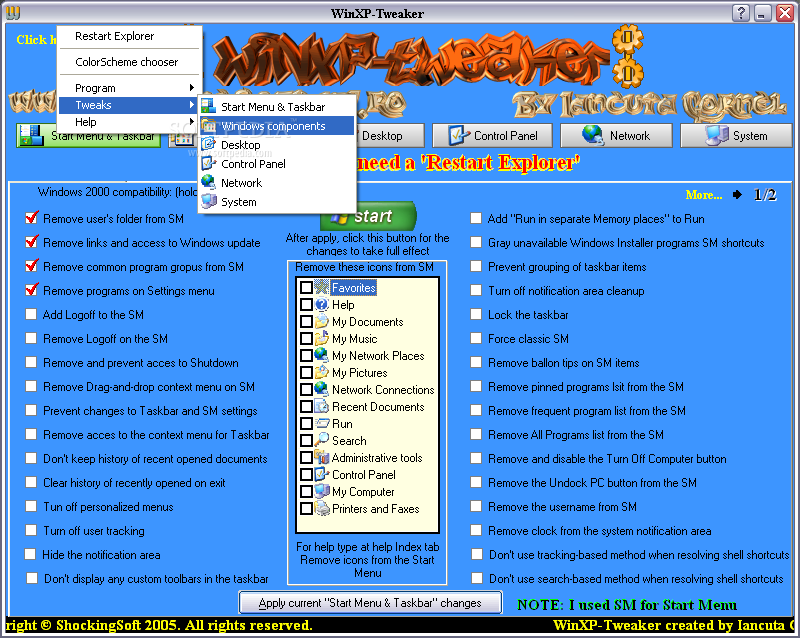Enable Prevent grouping of taskbar items
Viewport: 800px width, 638px height.
[x=476, y=266]
